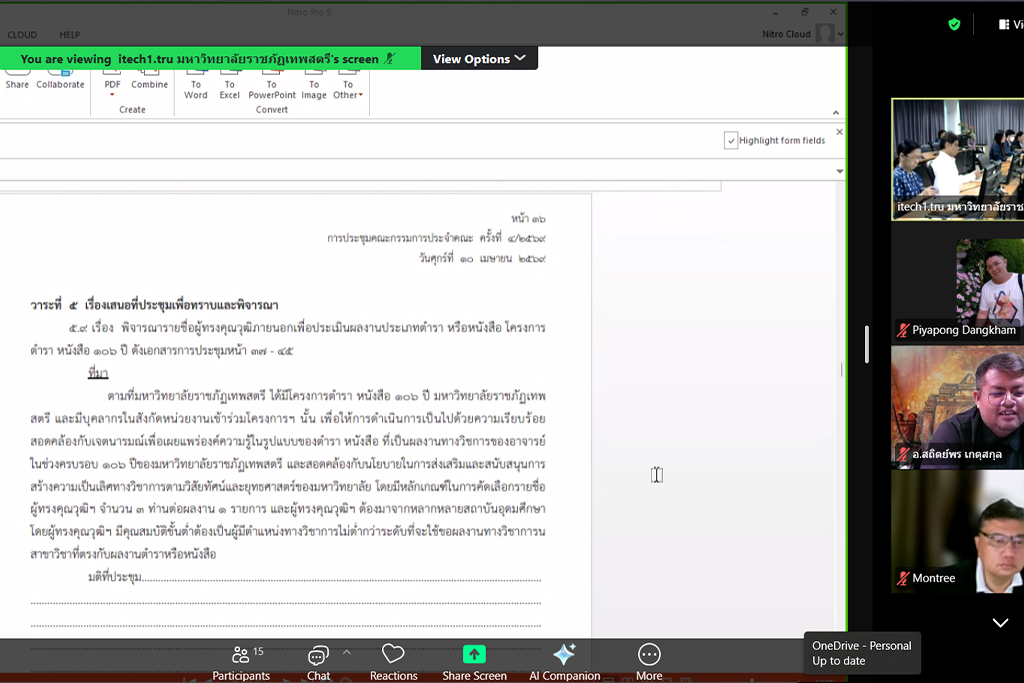Viewport: 1024px width, 683px height.
Task: Open the Chat panel
Action: [x=318, y=661]
